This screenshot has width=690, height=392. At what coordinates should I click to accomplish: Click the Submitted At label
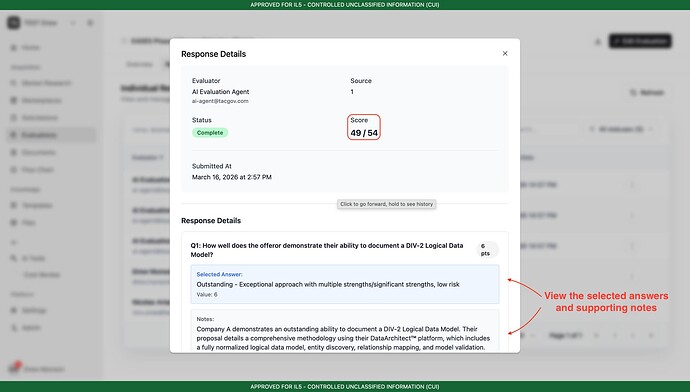coord(212,166)
